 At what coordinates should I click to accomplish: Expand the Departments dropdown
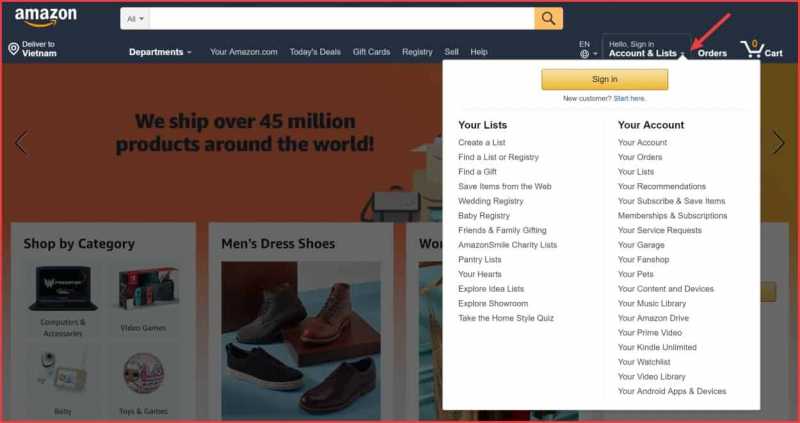(160, 52)
